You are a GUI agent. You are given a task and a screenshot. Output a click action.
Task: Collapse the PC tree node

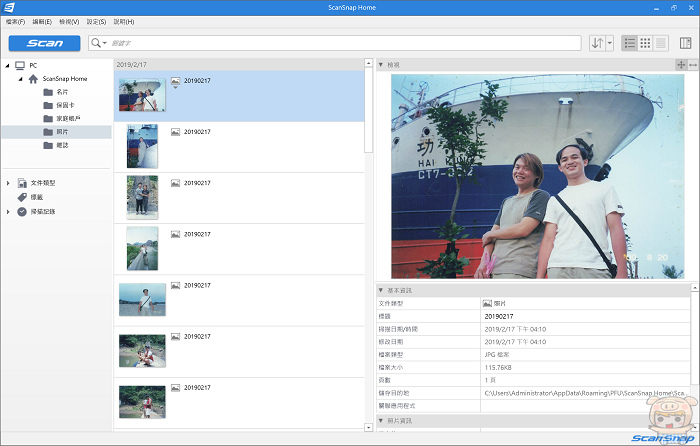click(7, 66)
